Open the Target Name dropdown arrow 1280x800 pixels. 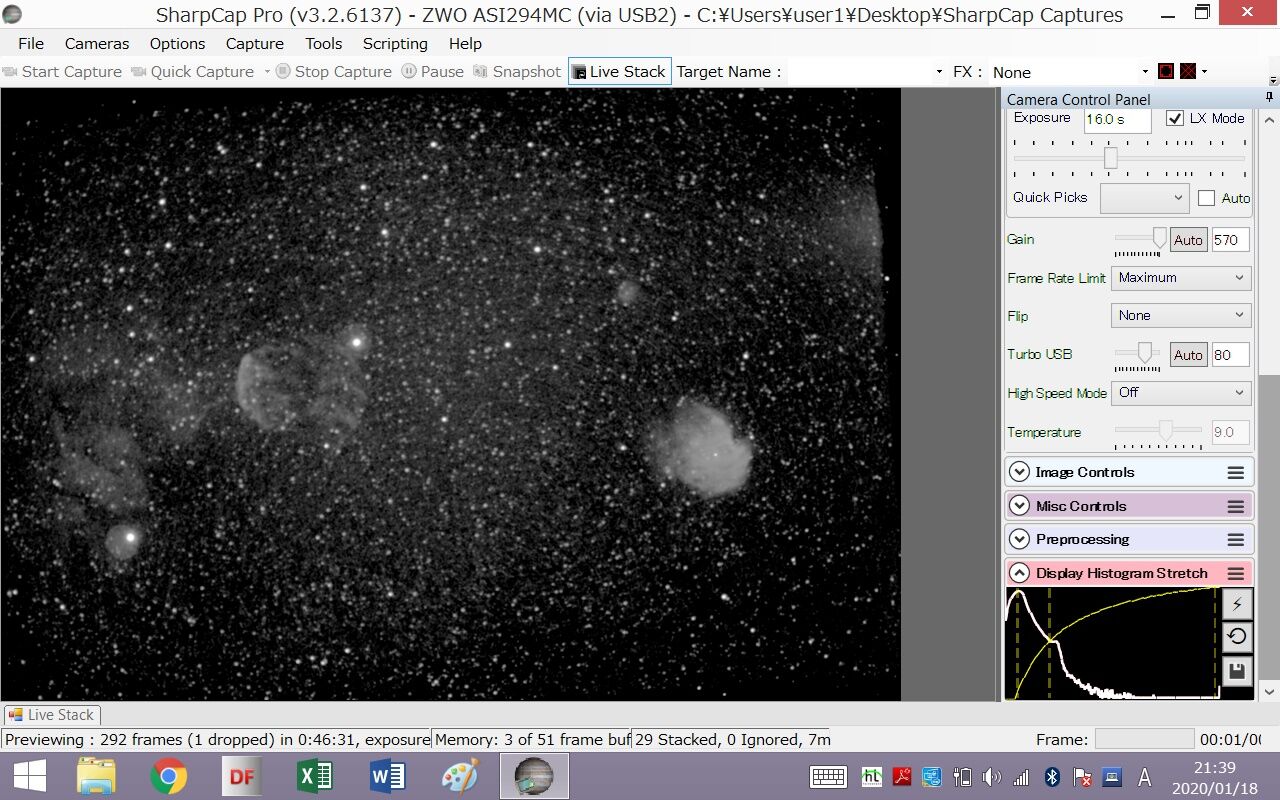[939, 72]
